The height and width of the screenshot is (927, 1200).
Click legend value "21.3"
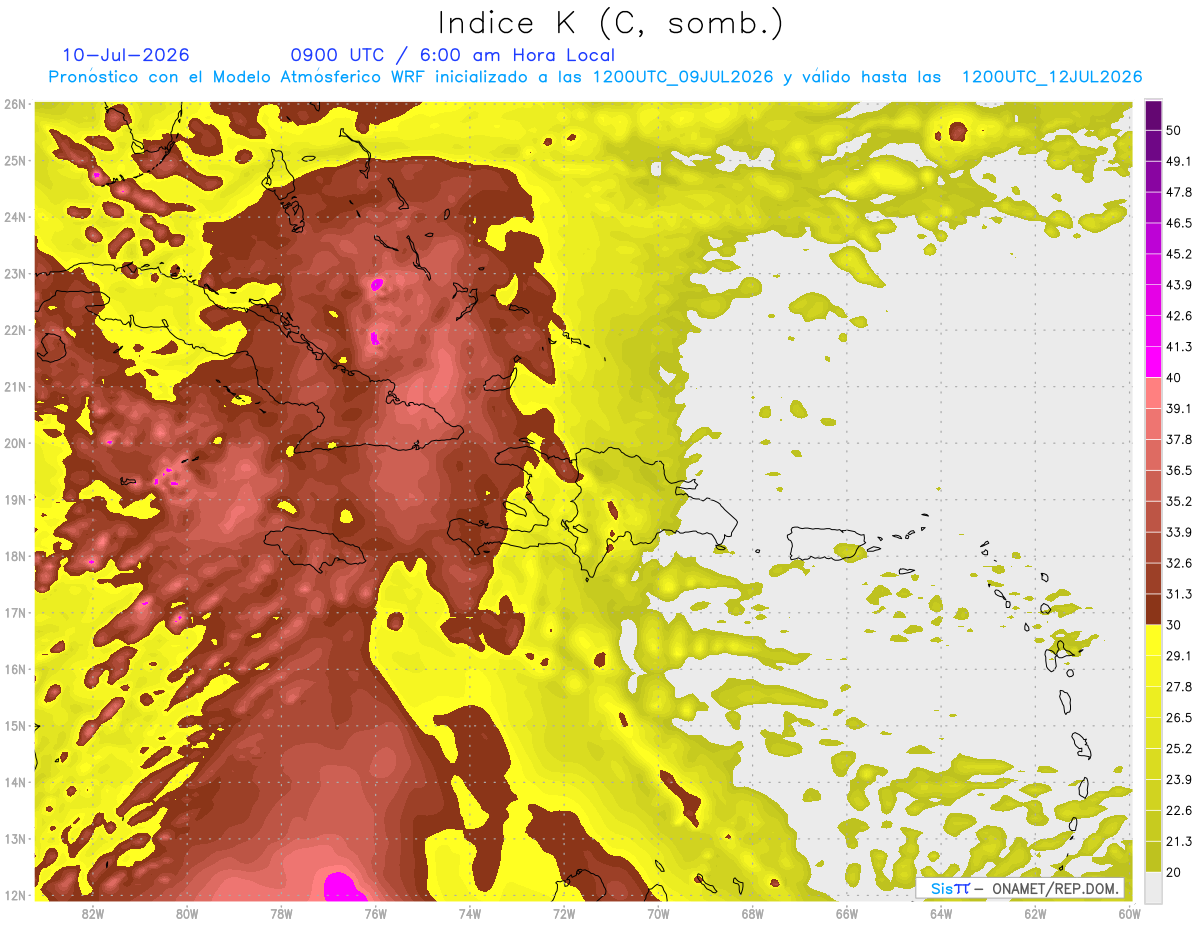(x=1178, y=841)
